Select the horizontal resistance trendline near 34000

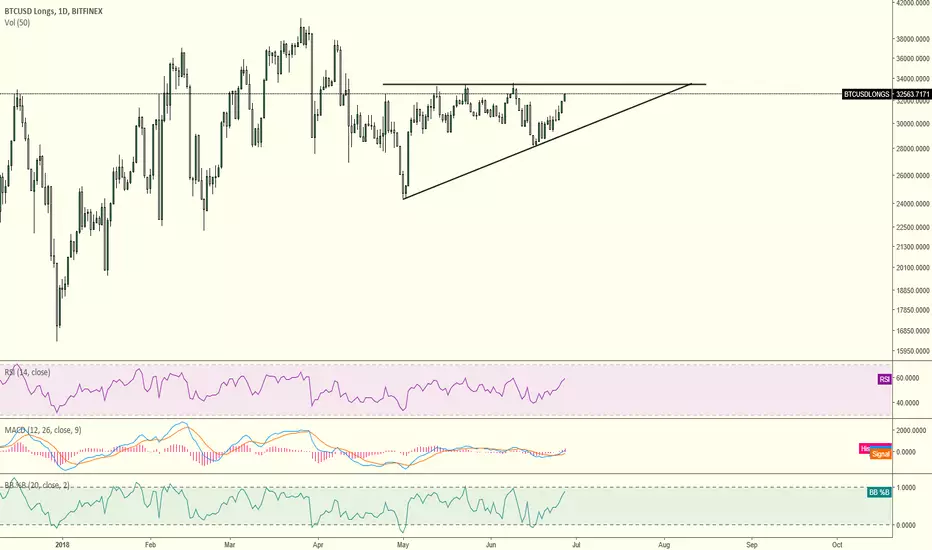(544, 84)
